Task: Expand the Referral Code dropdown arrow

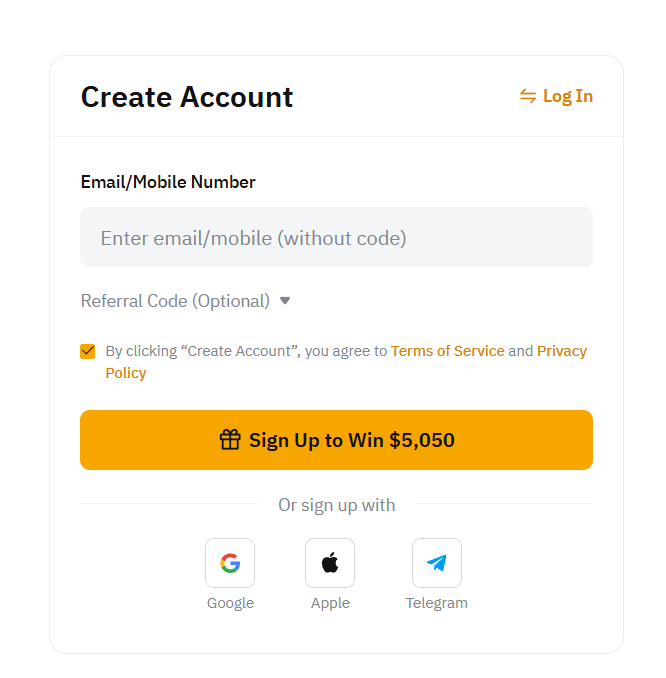Action: coord(285,301)
